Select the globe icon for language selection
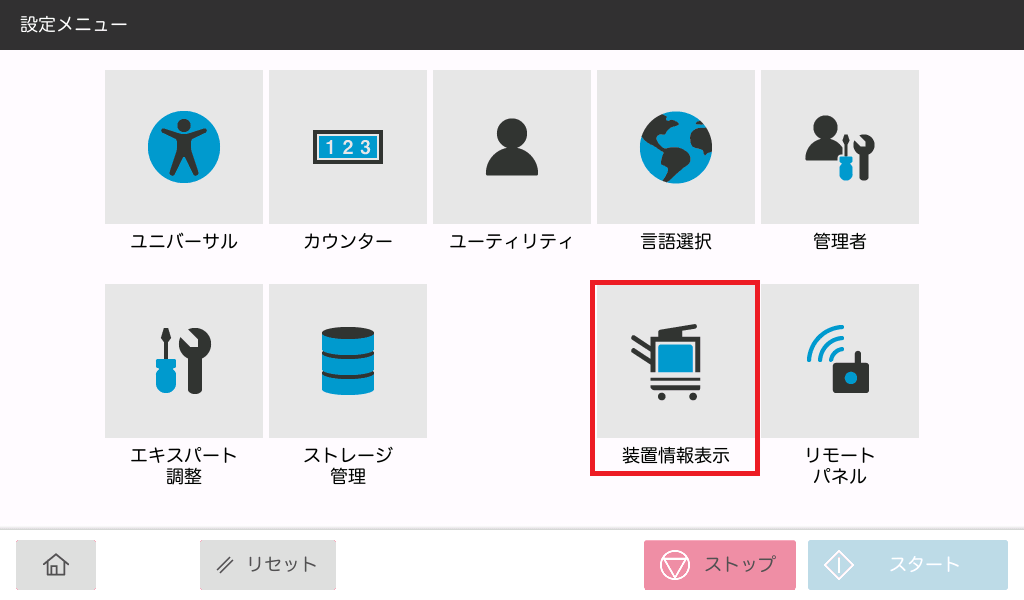 point(676,147)
